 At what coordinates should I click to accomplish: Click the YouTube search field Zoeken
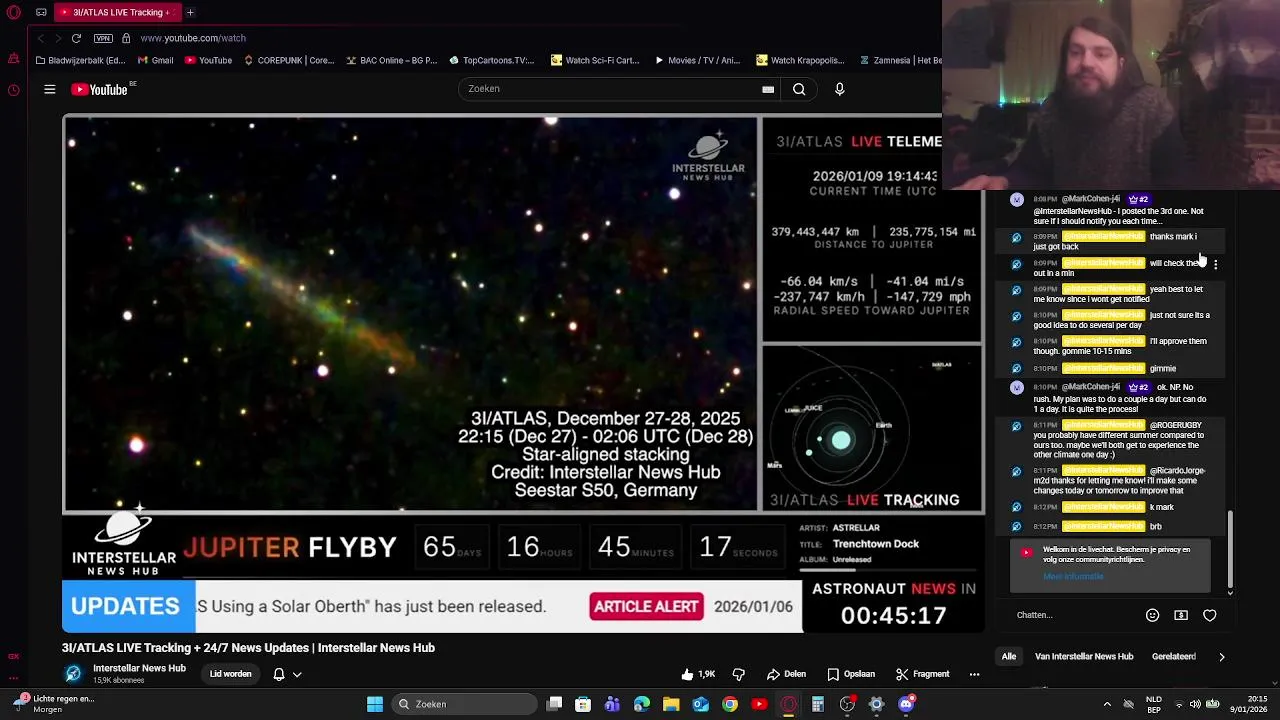tap(610, 89)
